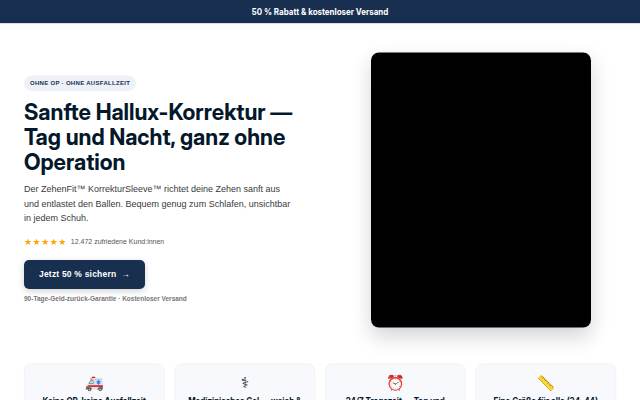The image size is (640, 400).
Task: Click the "12.472 zufriedene Kund:innen" text
Action: pyautogui.click(x=118, y=242)
